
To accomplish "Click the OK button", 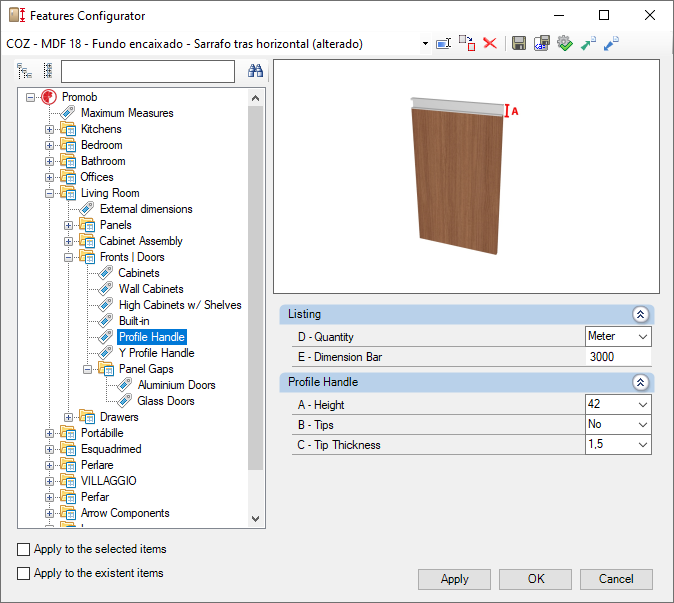I will 536,579.
